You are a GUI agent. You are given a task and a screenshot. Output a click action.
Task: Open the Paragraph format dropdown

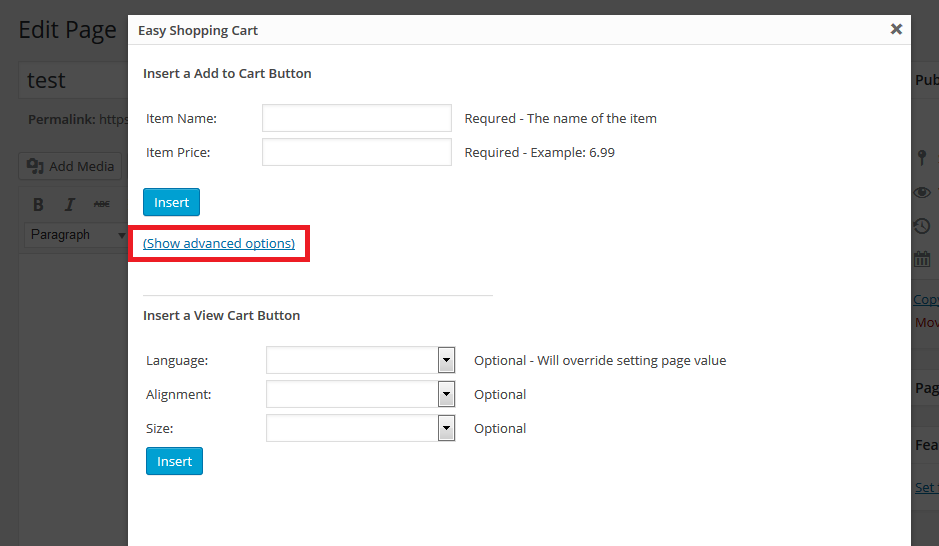[x=75, y=235]
